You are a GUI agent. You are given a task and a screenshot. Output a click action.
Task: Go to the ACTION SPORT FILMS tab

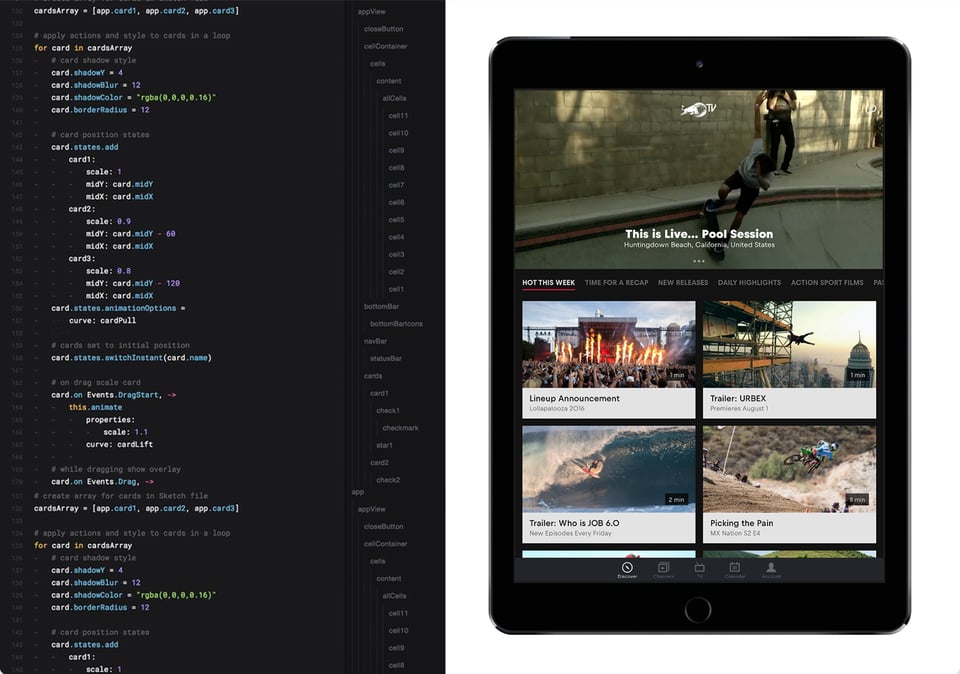pyautogui.click(x=827, y=283)
